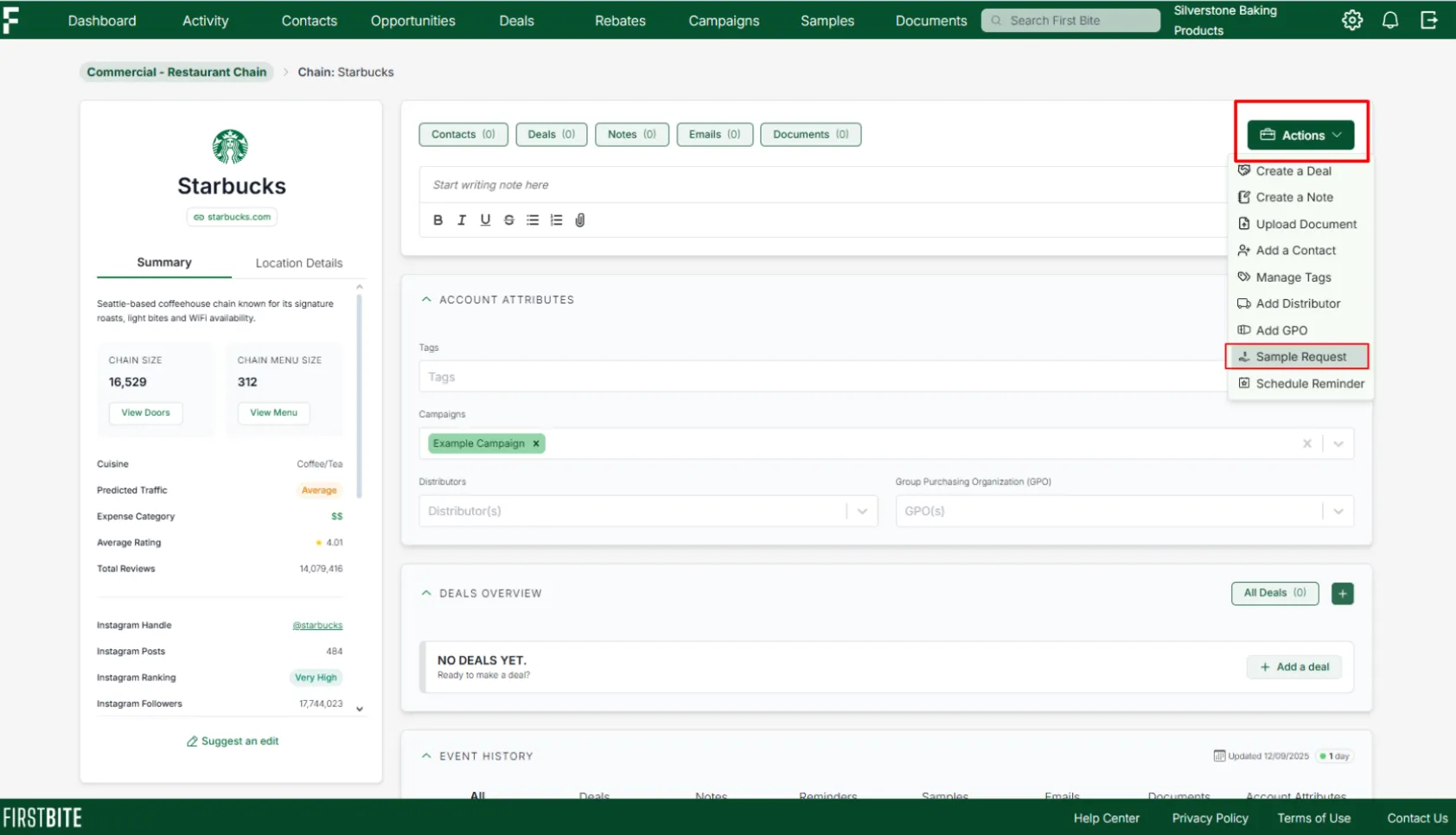The width and height of the screenshot is (1456, 835).
Task: Insert a bulleted list in note
Action: [533, 220]
